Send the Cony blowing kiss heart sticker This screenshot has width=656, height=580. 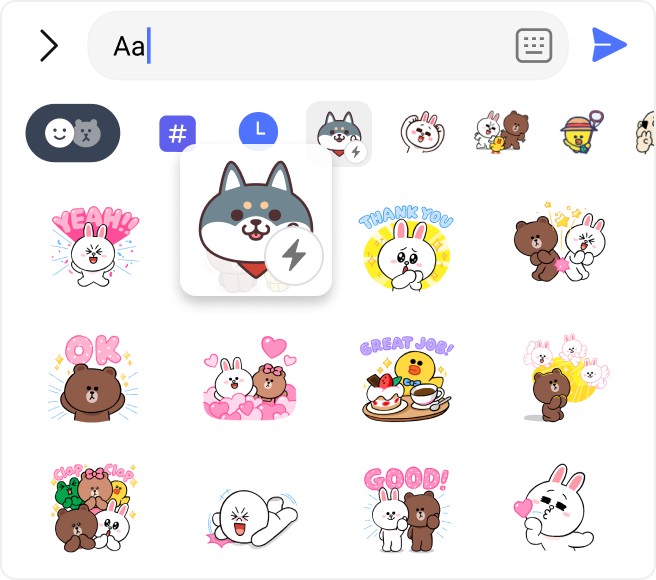coord(554,508)
